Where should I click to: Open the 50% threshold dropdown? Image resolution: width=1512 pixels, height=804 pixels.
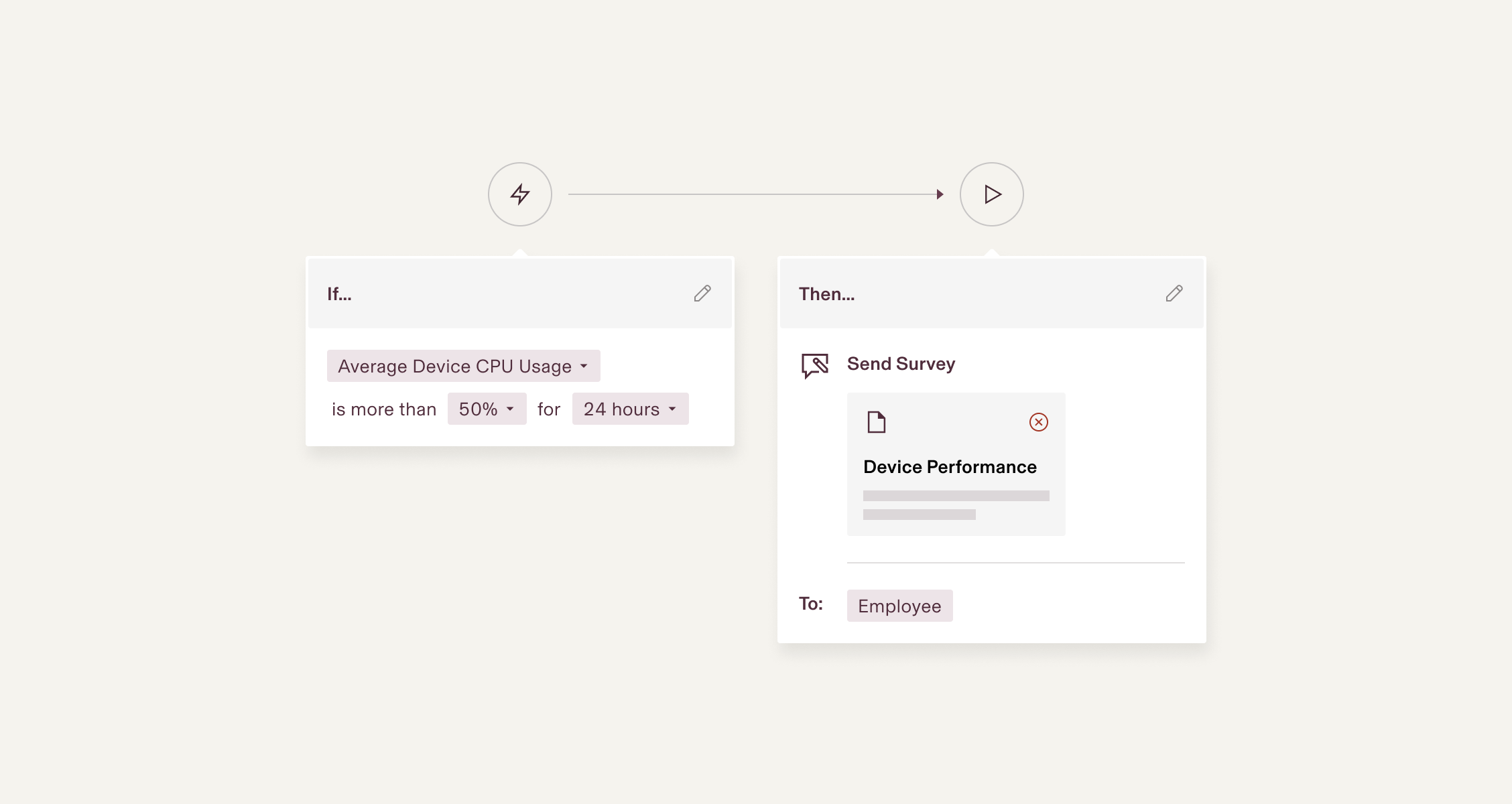487,409
